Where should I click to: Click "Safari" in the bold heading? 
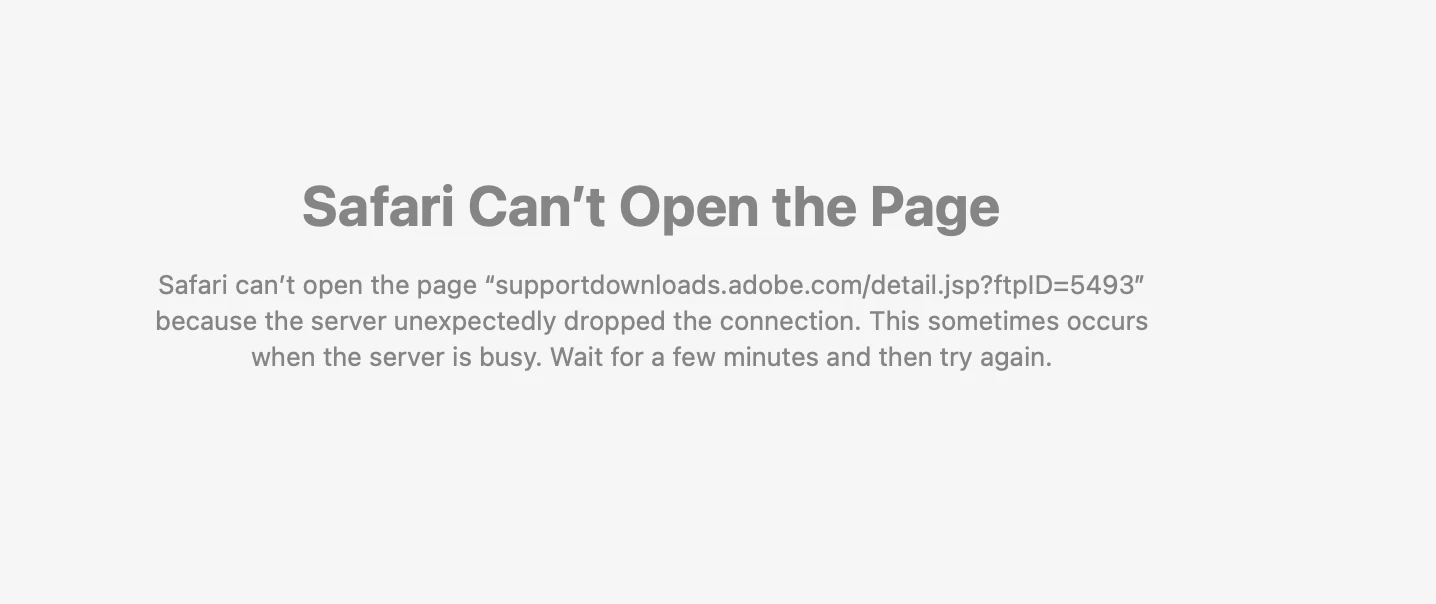(x=377, y=207)
